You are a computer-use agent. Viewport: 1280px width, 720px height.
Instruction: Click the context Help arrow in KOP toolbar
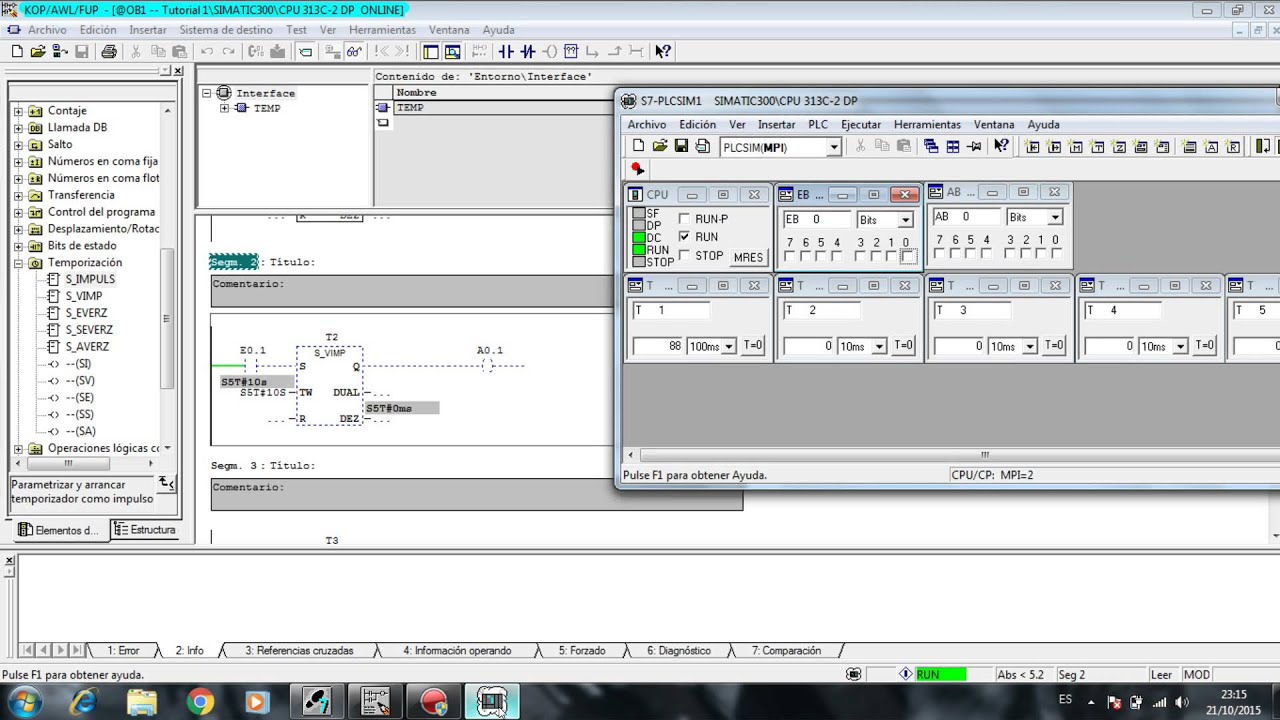(663, 51)
